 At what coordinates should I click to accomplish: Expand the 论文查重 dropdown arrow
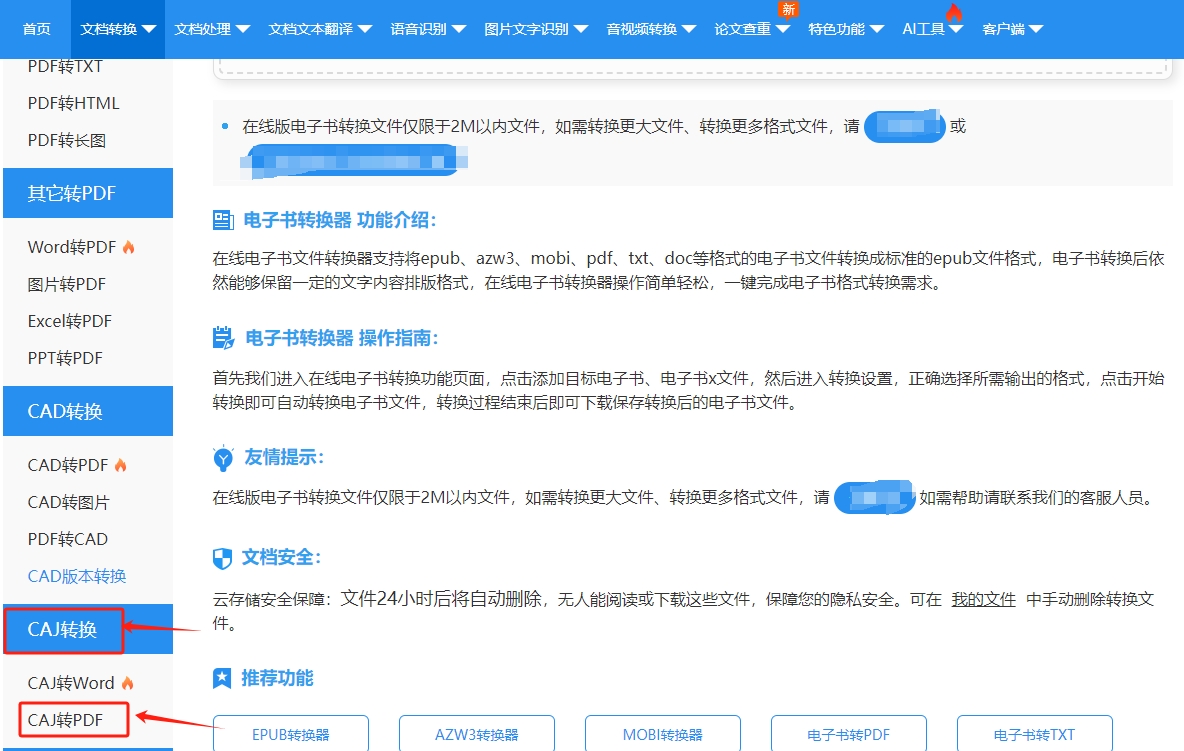(x=782, y=29)
